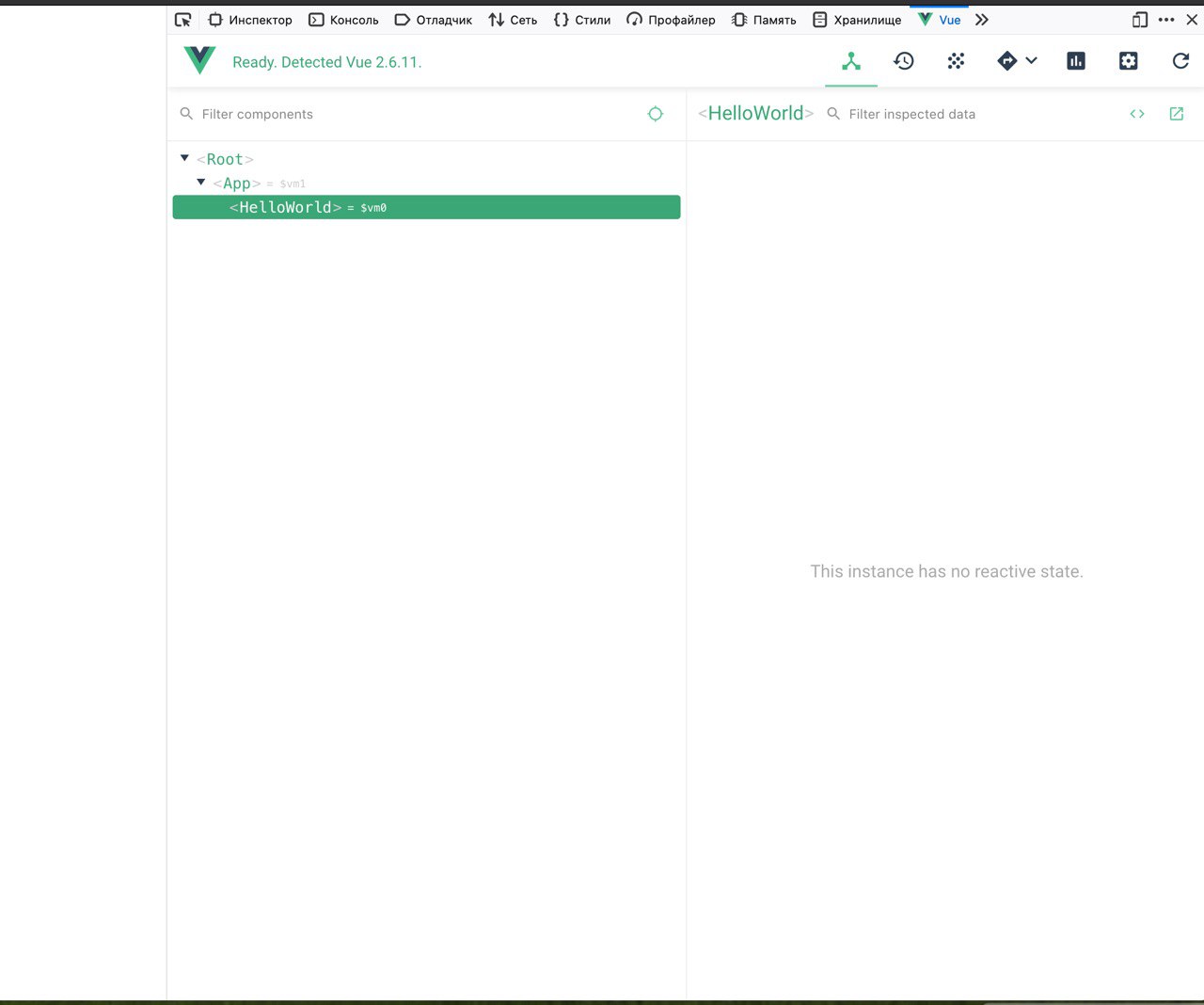
Task: Open the Vuex history view
Action: pyautogui.click(x=904, y=61)
